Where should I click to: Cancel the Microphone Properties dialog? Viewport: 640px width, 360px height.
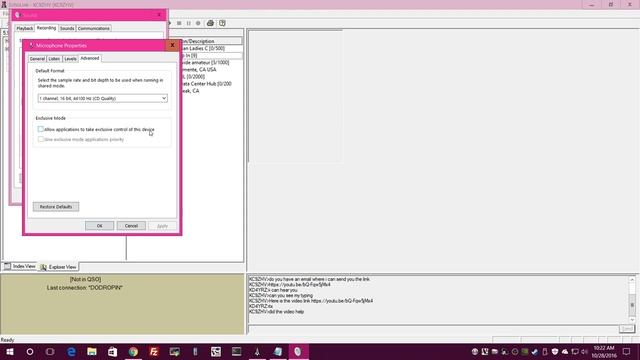(x=131, y=226)
